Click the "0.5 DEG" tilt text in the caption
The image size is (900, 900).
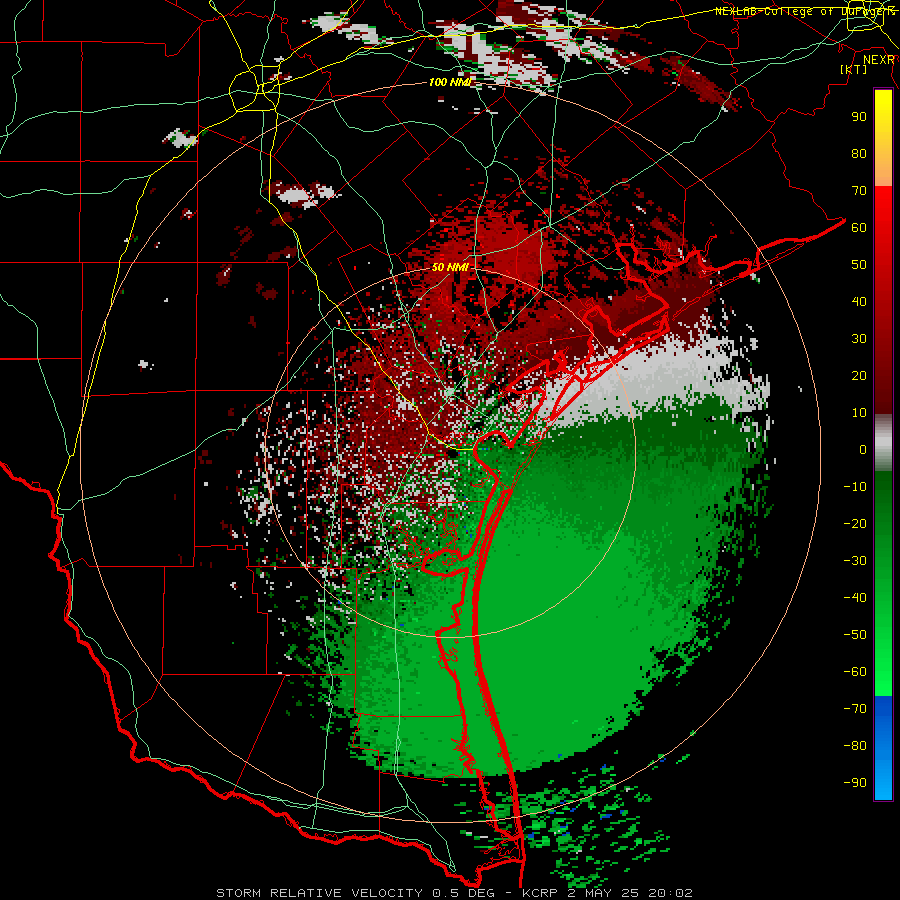(462, 893)
